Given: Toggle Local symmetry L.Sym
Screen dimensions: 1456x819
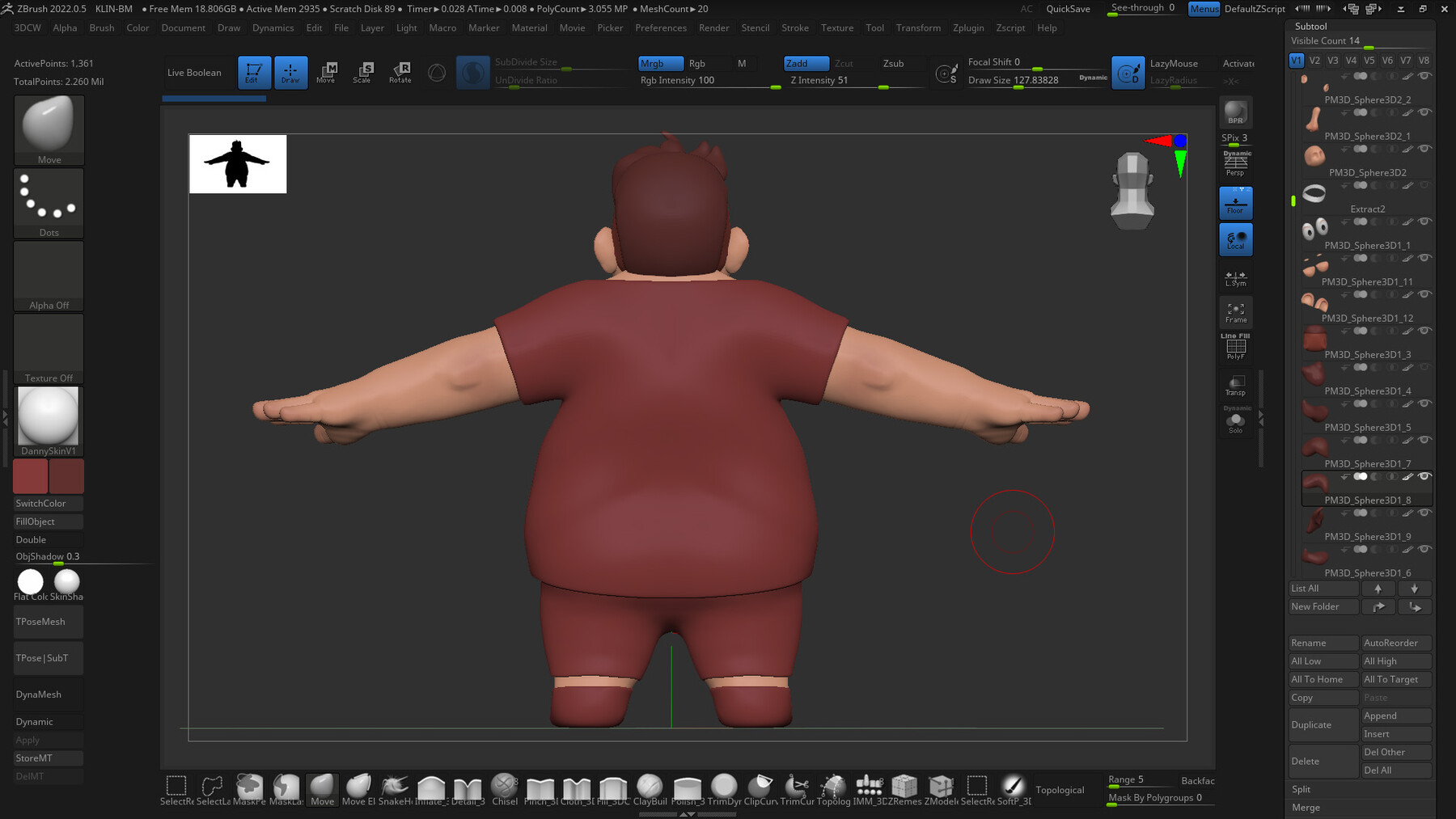Looking at the screenshot, I should tap(1235, 277).
